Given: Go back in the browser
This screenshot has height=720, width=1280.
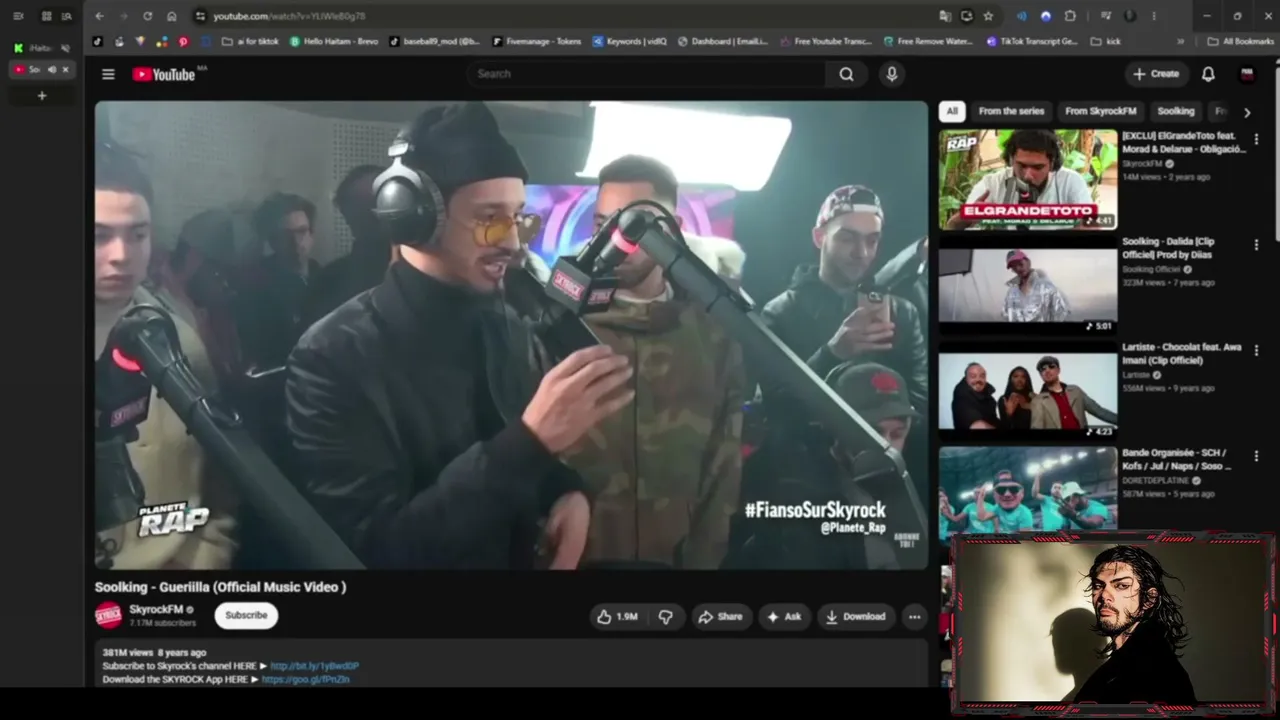Looking at the screenshot, I should (x=99, y=16).
